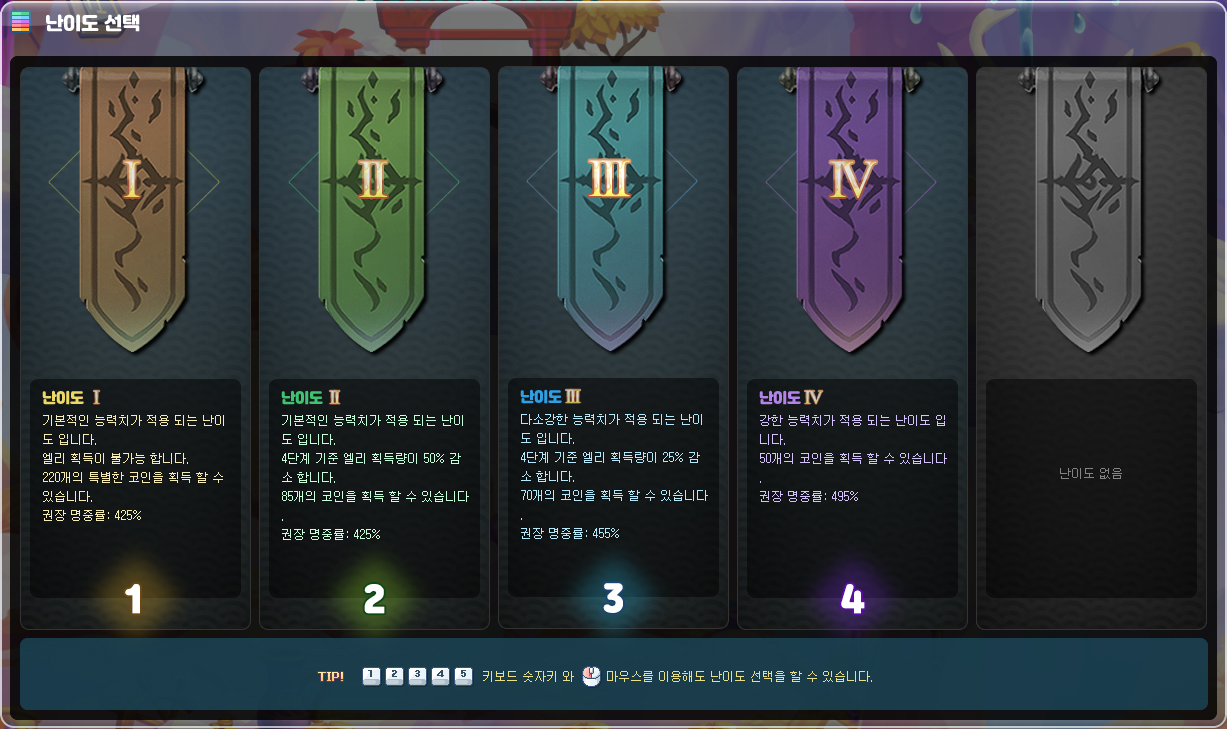Click the menu icon beside 난이도 선택 title
Screen dimensions: 1227x729
[x=21, y=21]
